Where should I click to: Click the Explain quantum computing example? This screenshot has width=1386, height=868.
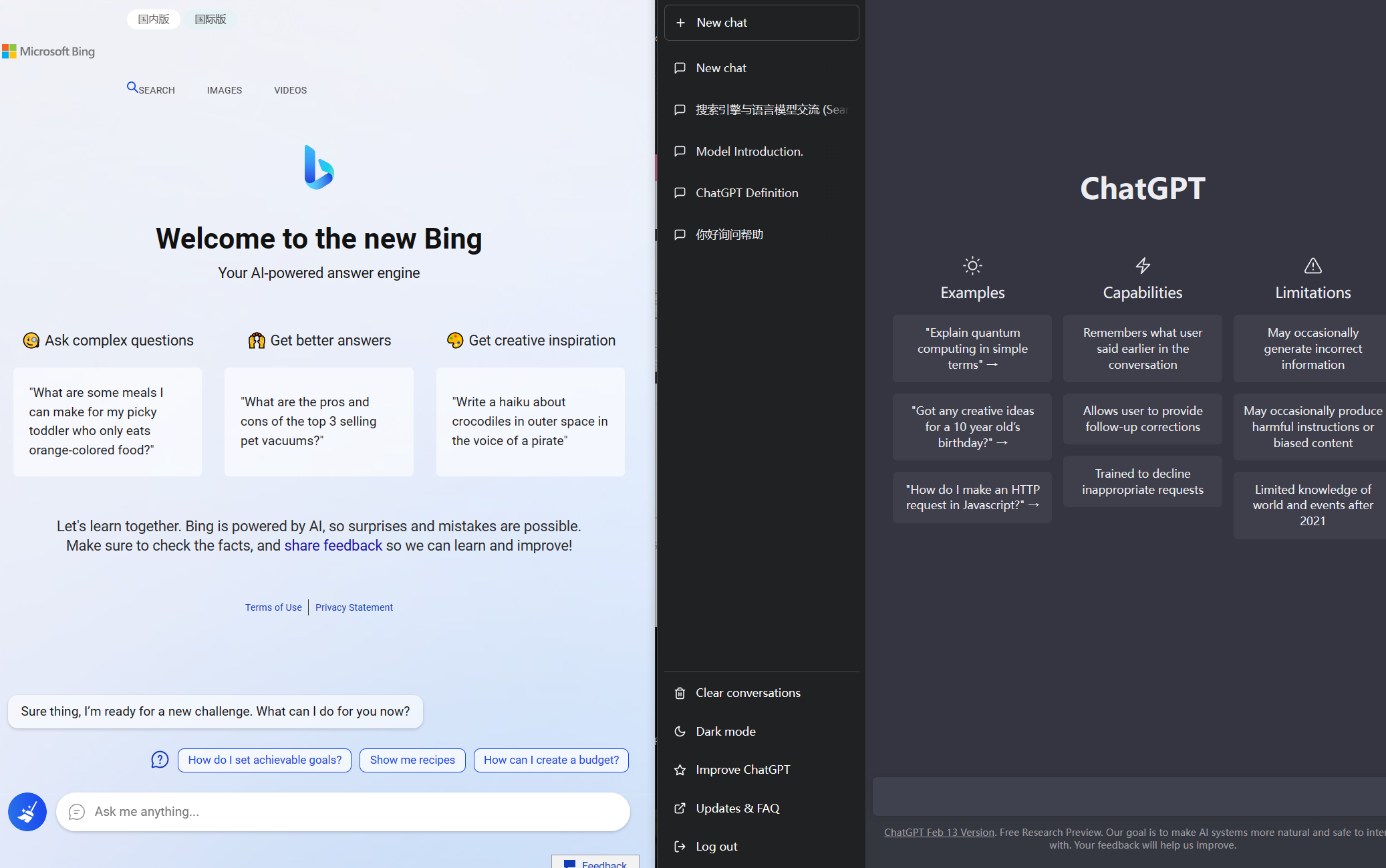[972, 349]
